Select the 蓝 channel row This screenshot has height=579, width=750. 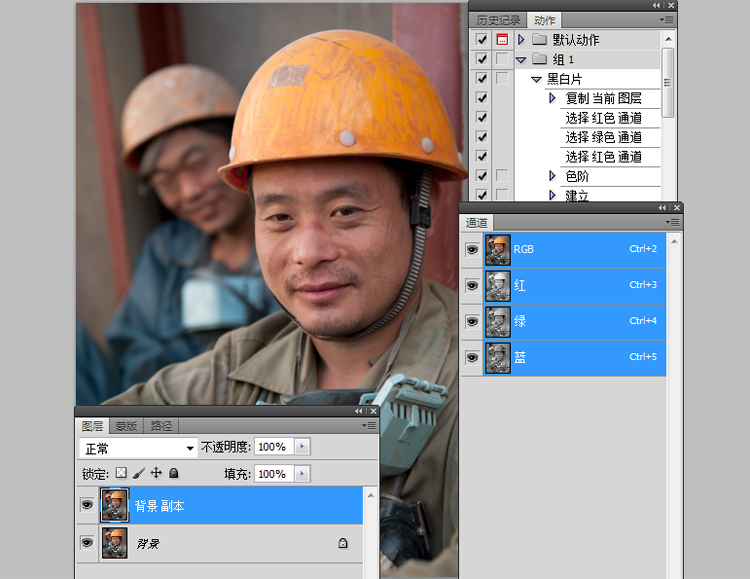580,357
